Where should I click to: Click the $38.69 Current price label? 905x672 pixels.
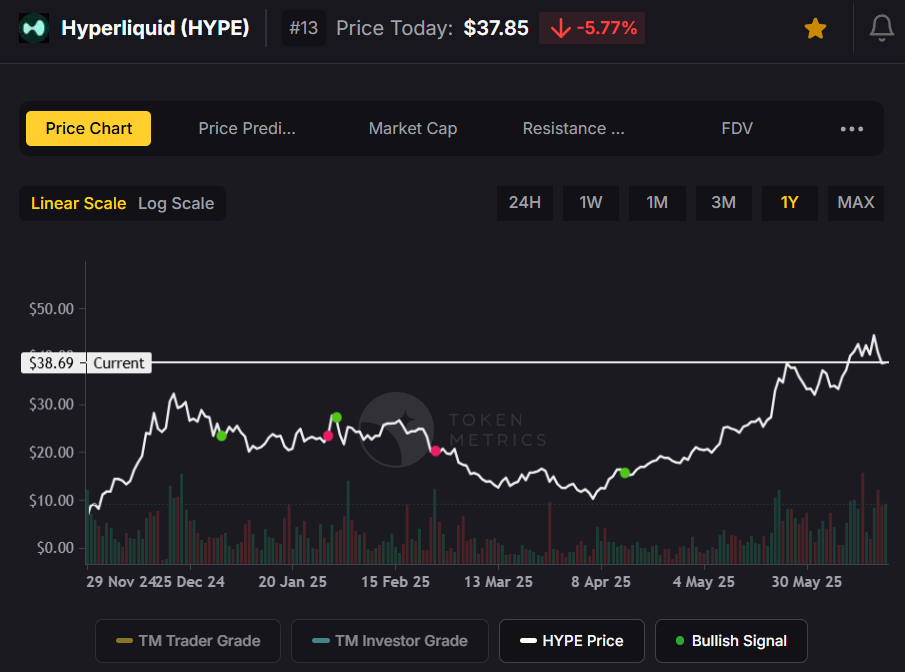(87, 363)
